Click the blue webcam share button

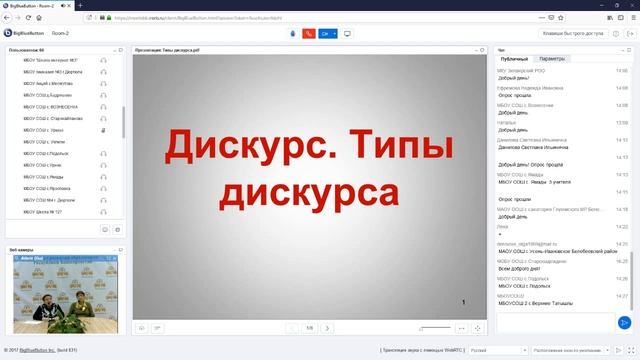pyautogui.click(x=325, y=33)
